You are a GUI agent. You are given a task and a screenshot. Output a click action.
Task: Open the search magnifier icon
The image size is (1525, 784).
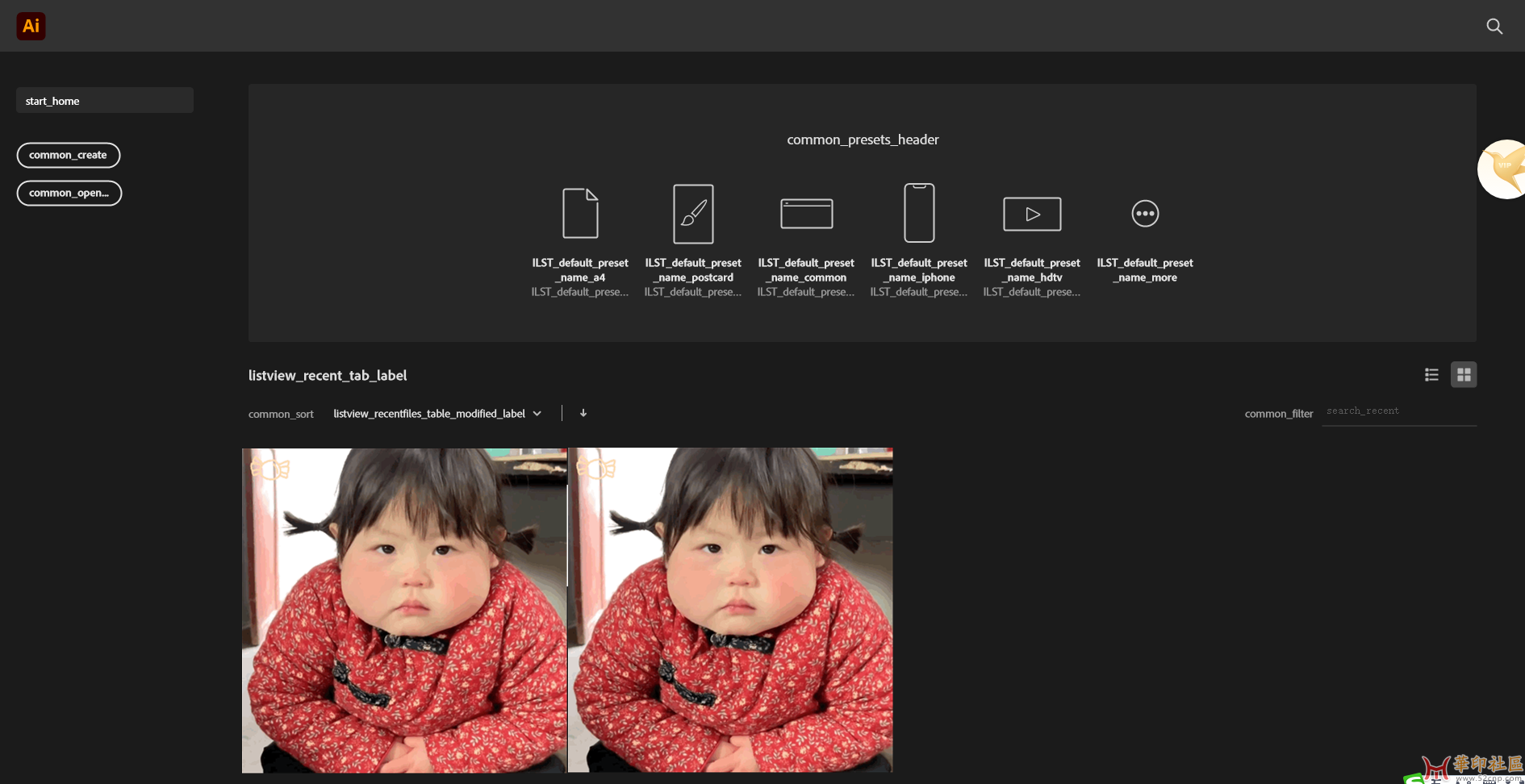click(1494, 26)
